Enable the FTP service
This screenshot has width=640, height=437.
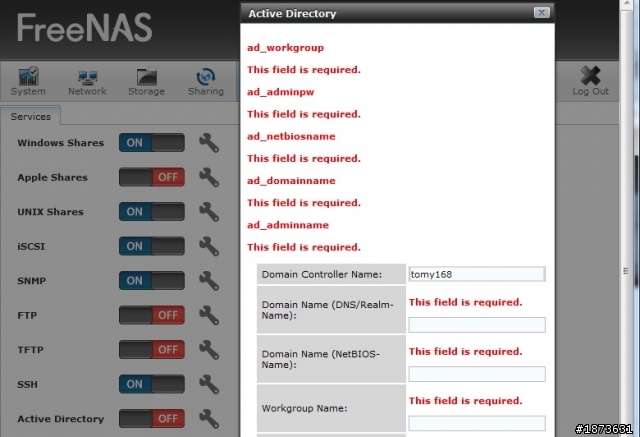point(152,315)
